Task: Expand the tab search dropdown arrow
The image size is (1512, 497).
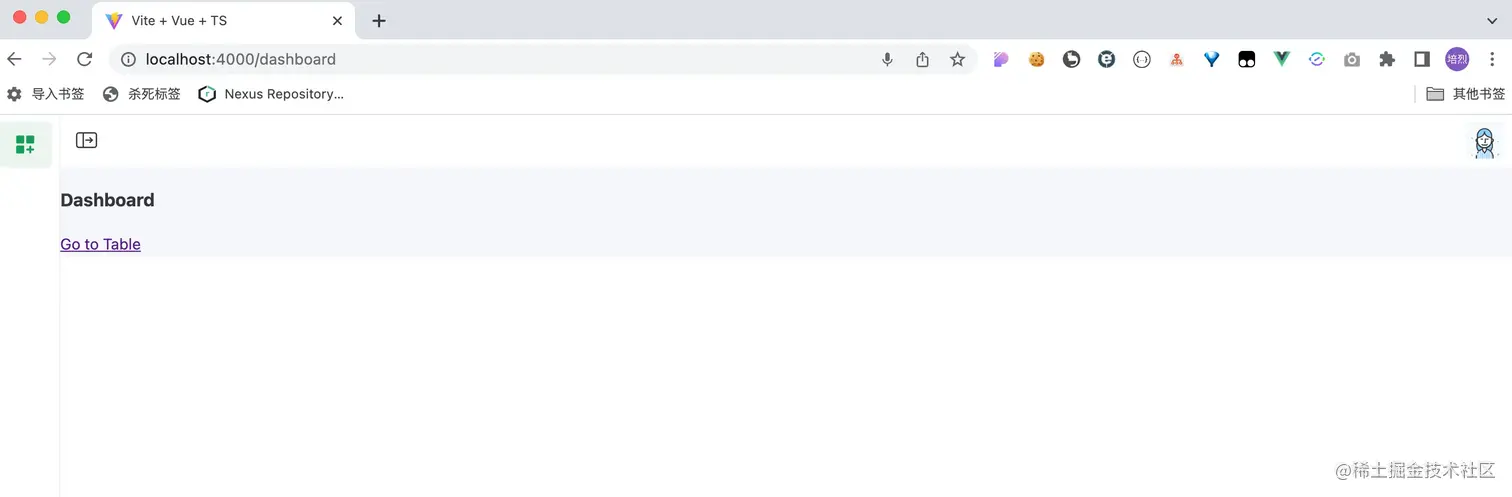Action: pyautogui.click(x=1492, y=20)
